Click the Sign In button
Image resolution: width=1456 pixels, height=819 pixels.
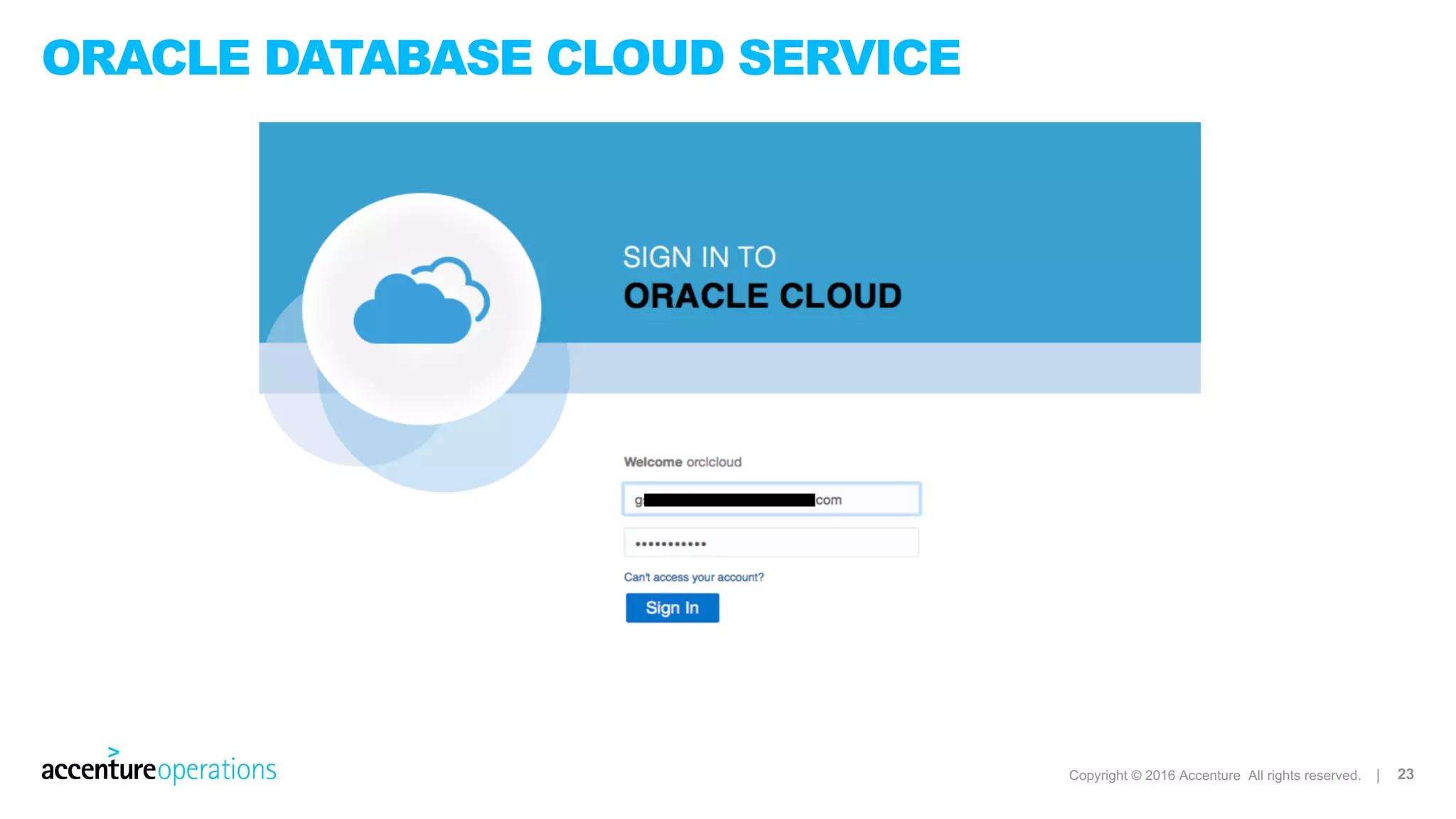point(672,608)
